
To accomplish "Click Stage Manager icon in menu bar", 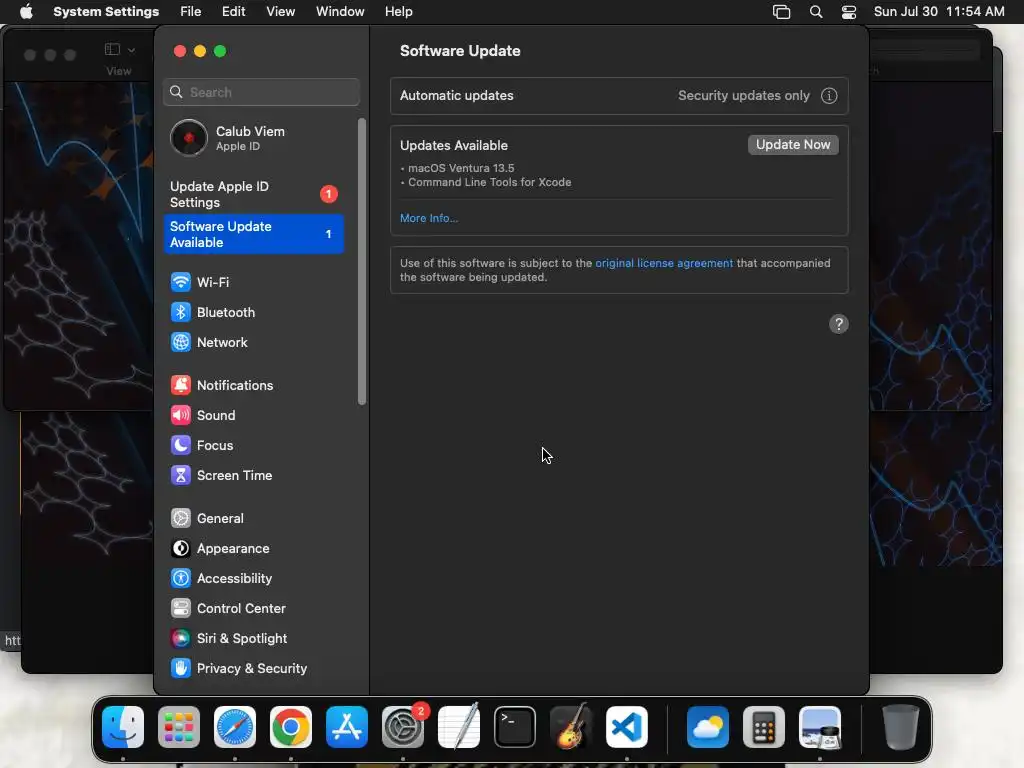I will (x=781, y=12).
